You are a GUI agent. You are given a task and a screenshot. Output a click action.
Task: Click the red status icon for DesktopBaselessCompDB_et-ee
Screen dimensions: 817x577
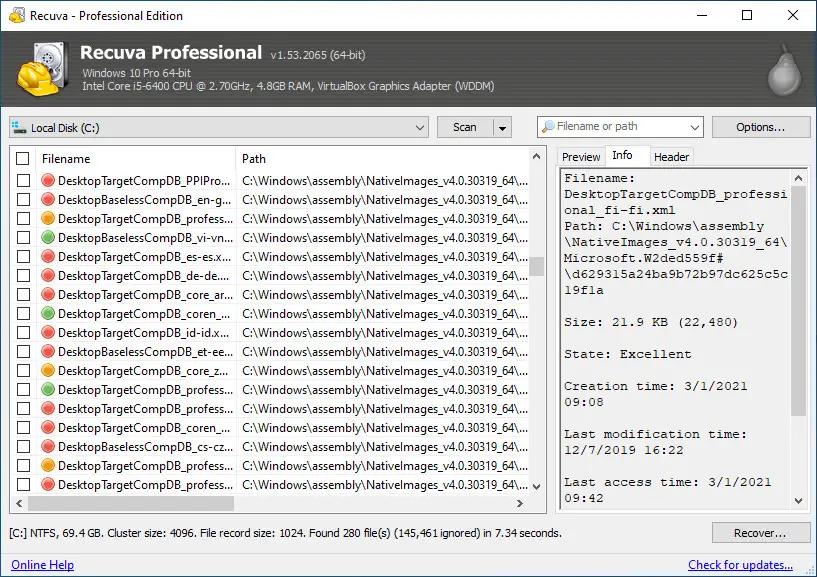(x=48, y=352)
